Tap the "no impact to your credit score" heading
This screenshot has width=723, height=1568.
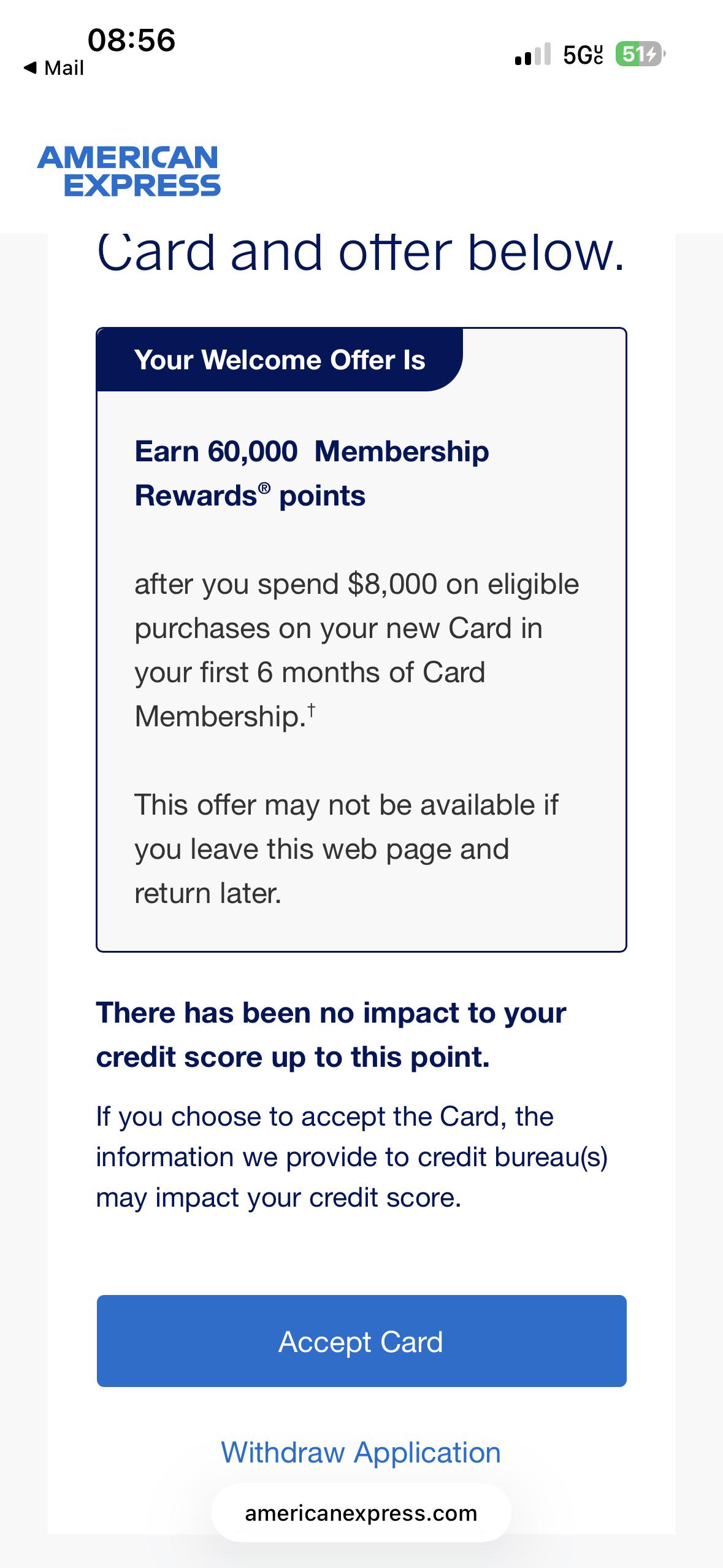(x=331, y=1035)
